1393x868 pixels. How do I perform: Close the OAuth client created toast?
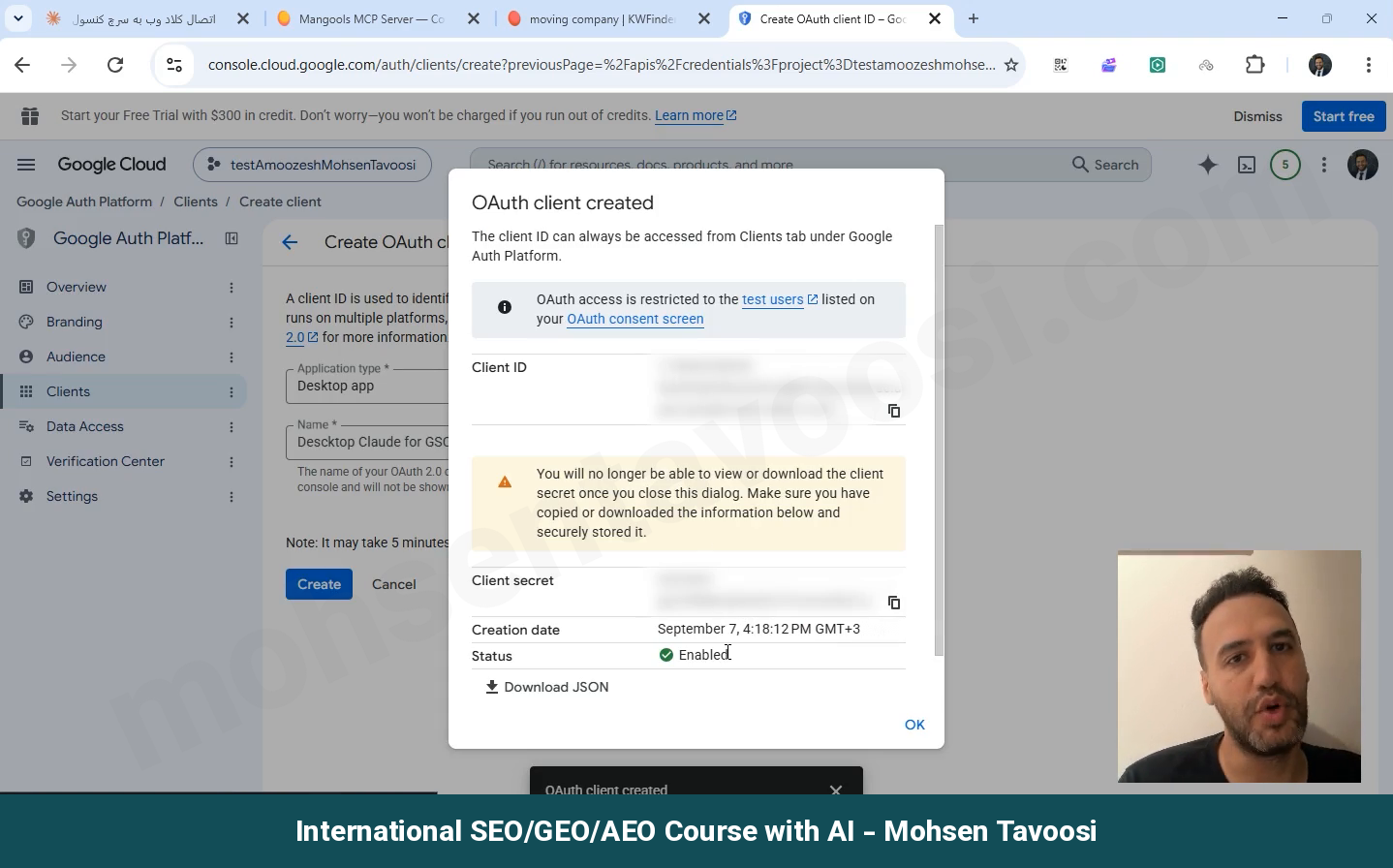836,790
